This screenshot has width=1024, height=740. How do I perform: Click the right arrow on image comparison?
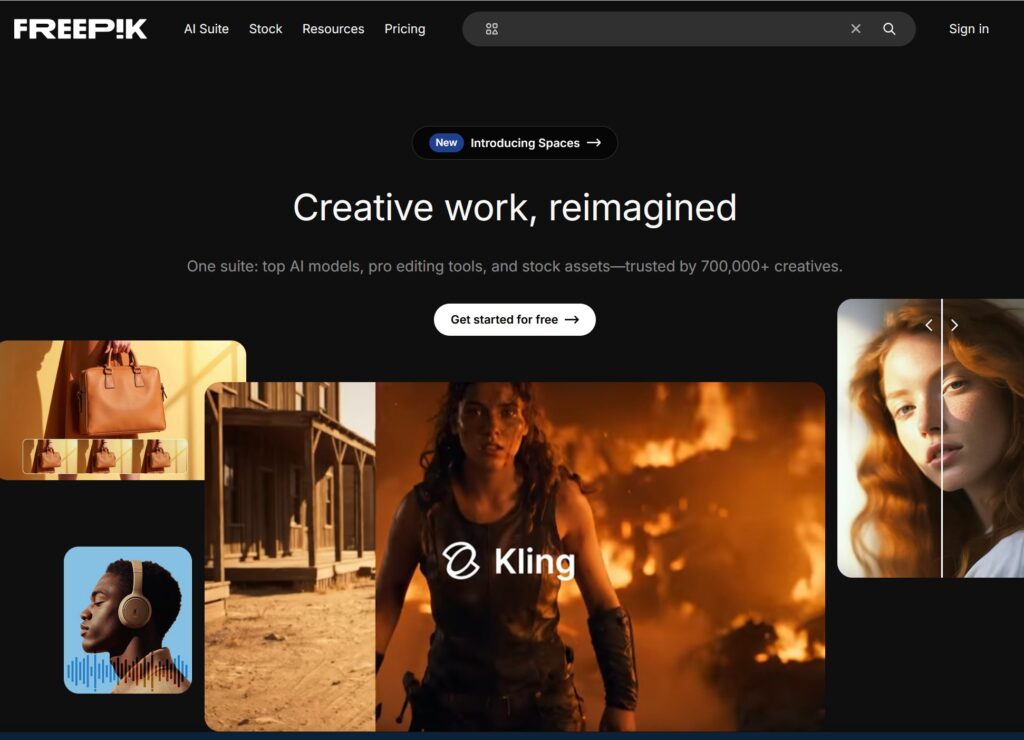point(954,325)
